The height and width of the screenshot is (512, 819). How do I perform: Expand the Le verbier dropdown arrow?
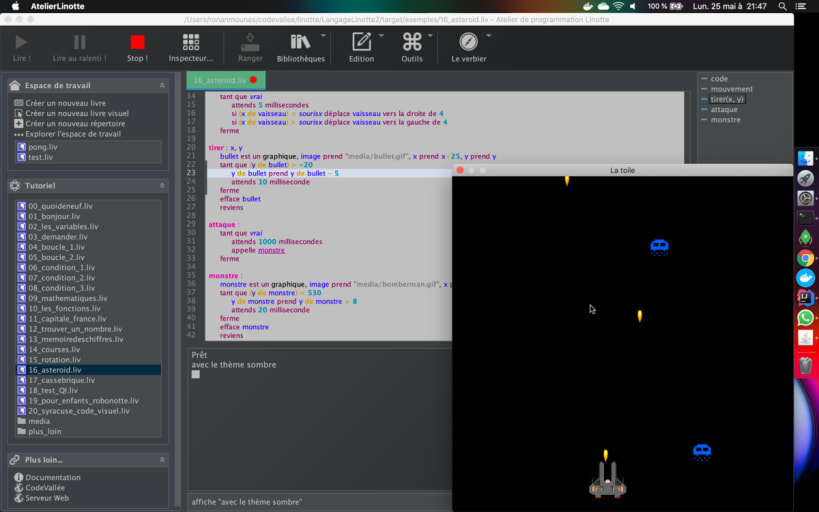coord(489,36)
